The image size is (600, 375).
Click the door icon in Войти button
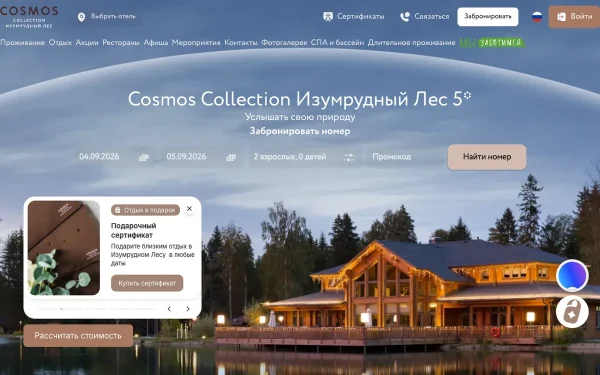click(561, 17)
